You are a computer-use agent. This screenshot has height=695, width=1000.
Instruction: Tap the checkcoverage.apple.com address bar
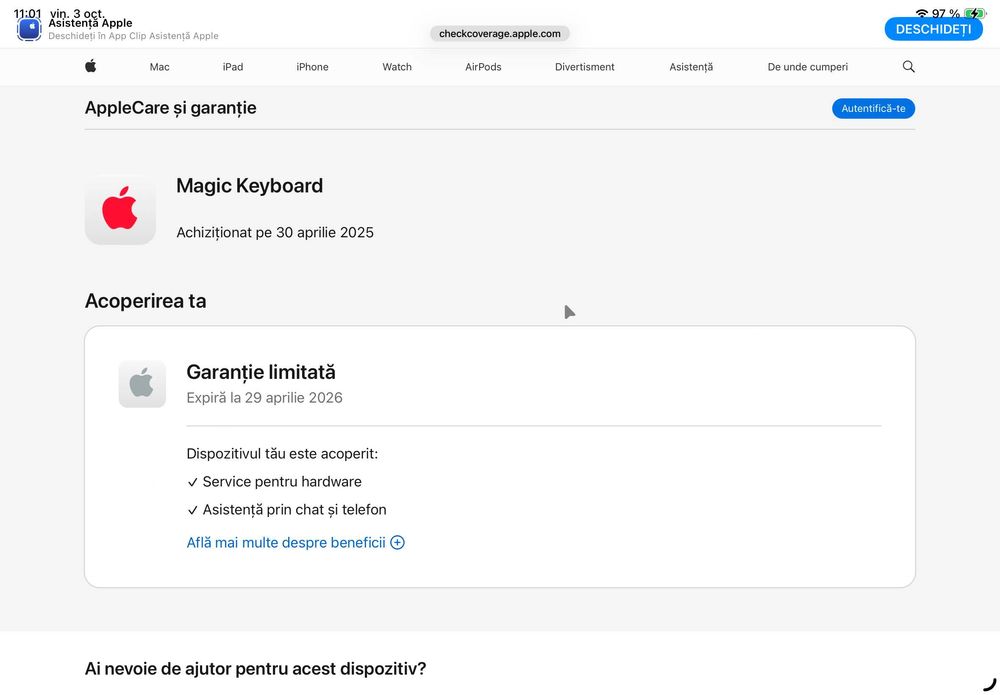[x=500, y=33]
